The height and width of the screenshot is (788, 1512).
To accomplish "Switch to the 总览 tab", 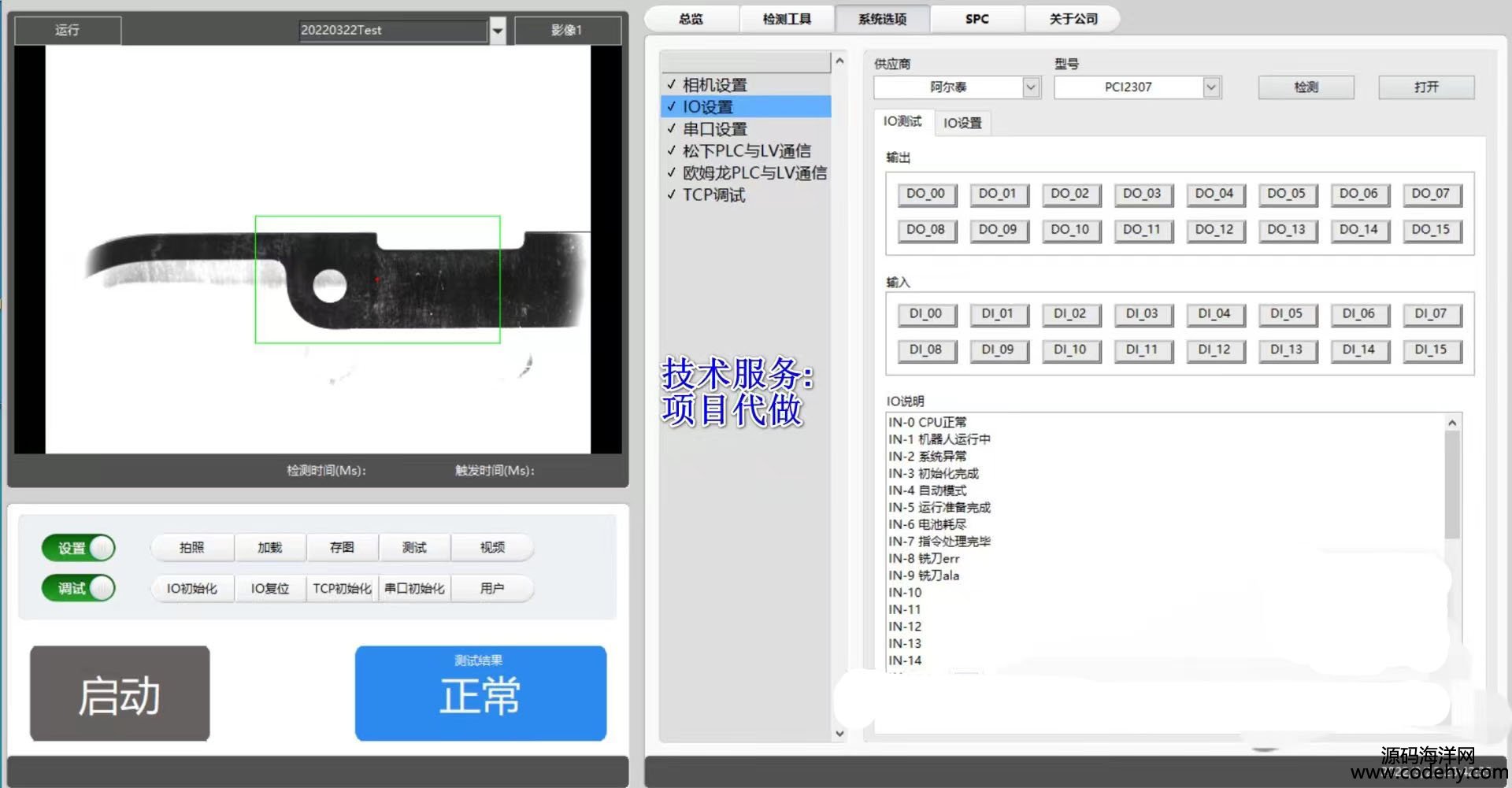I will (x=691, y=19).
